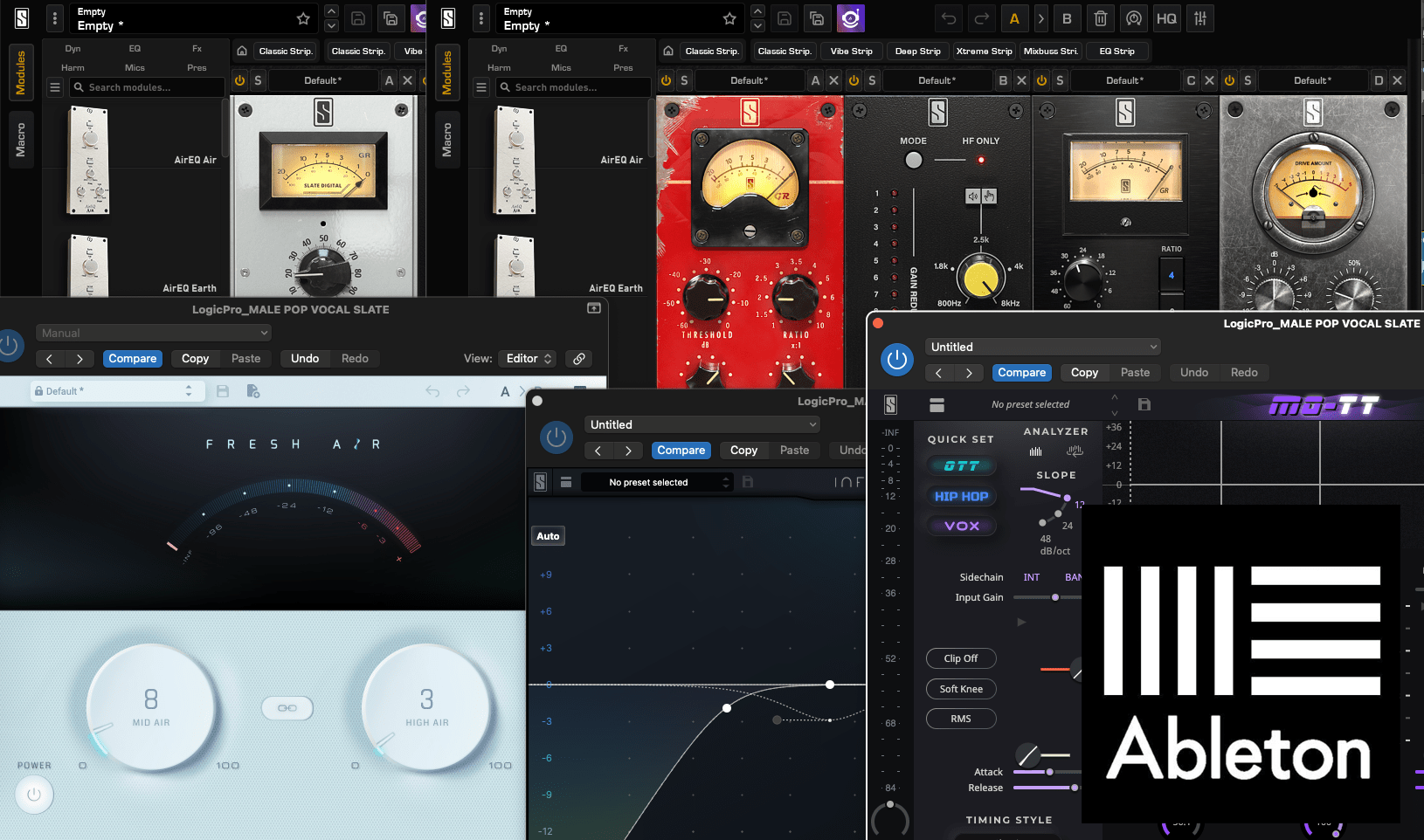Toggle the Fresh Air POWER button
Screen dimensions: 1424x840
click(34, 795)
